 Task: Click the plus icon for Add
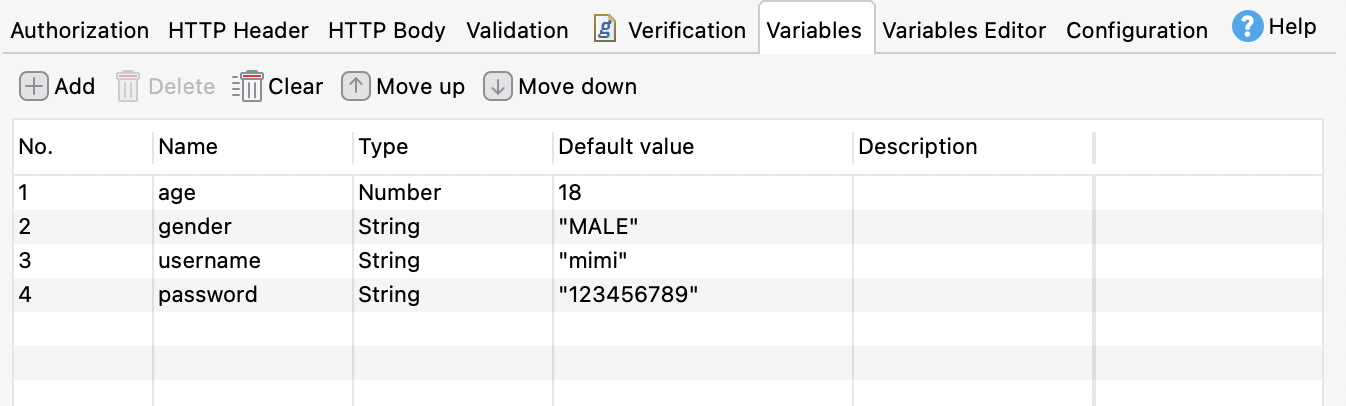(34, 87)
